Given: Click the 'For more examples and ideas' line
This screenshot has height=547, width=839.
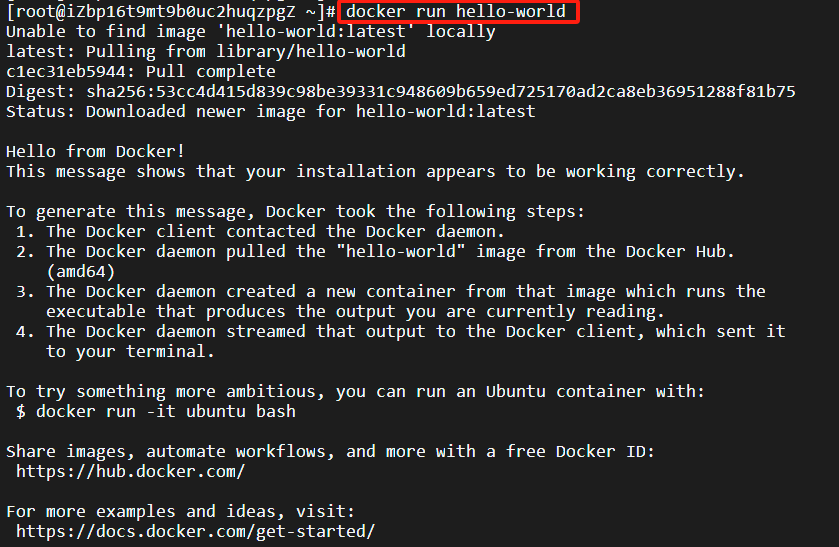Looking at the screenshot, I should click(180, 512).
